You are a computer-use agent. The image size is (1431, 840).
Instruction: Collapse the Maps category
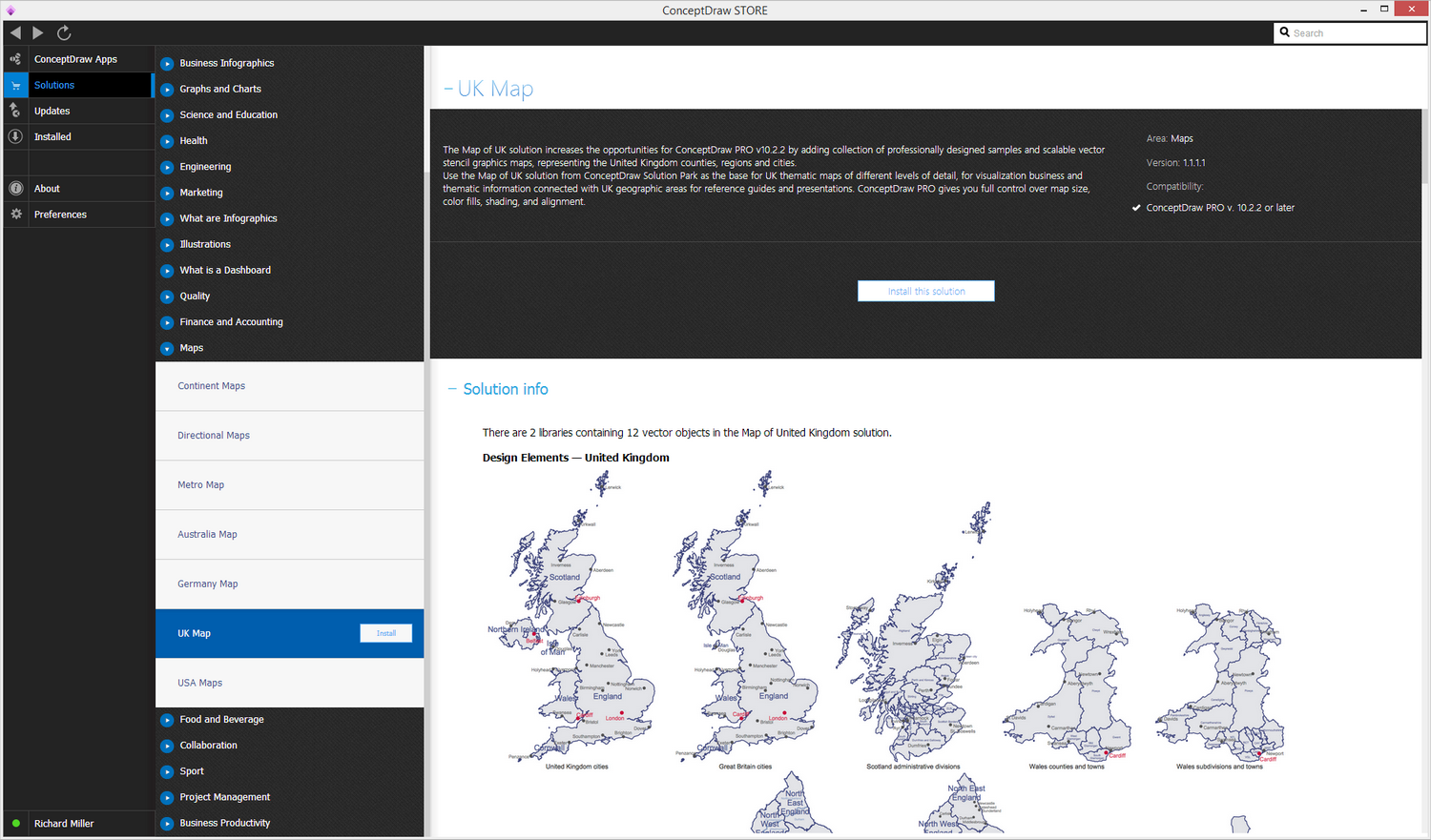[167, 349]
